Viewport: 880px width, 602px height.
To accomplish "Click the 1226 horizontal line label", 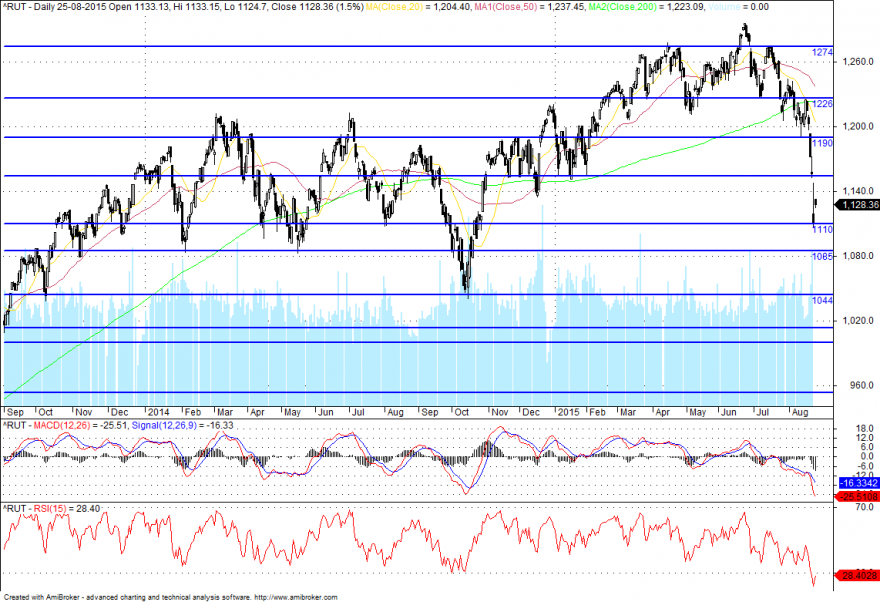I will 822,104.
